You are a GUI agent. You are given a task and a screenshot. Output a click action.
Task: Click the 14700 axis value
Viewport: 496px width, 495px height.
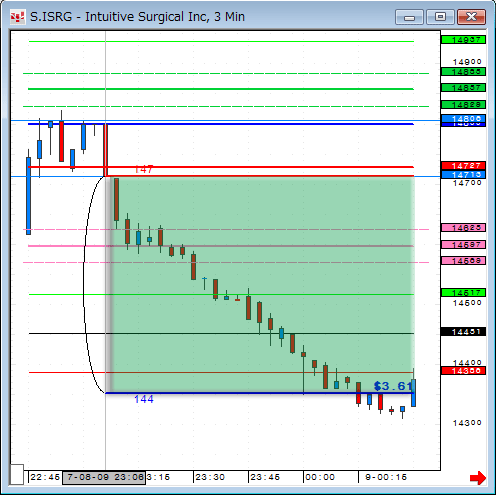(x=467, y=183)
